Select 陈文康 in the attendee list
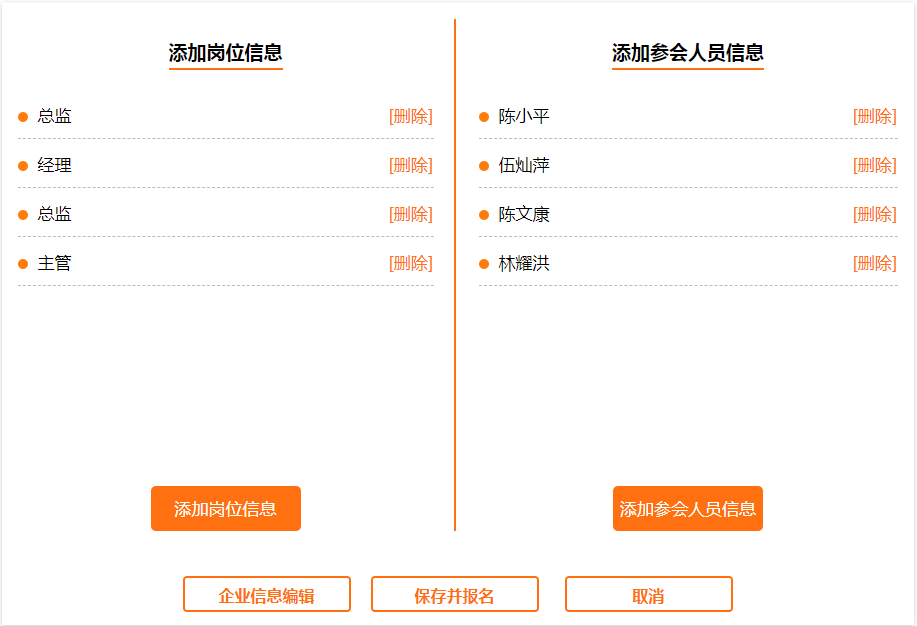This screenshot has width=917, height=626. pyautogui.click(x=524, y=214)
